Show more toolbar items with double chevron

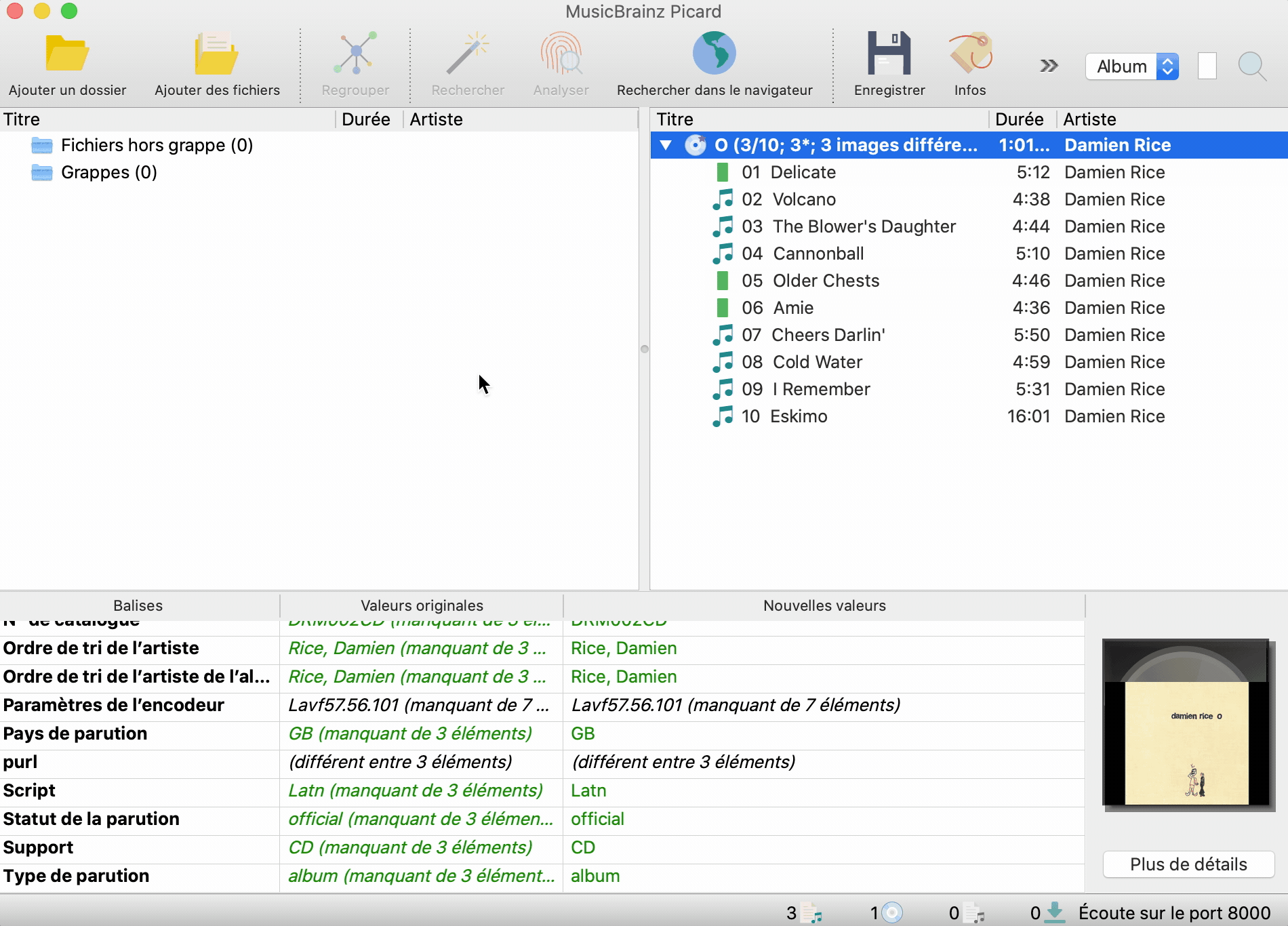point(1049,66)
